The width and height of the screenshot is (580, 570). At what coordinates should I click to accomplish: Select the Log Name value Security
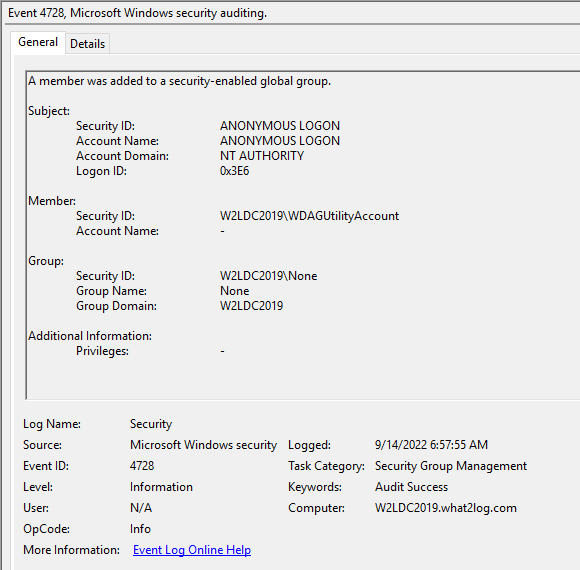pyautogui.click(x=151, y=424)
